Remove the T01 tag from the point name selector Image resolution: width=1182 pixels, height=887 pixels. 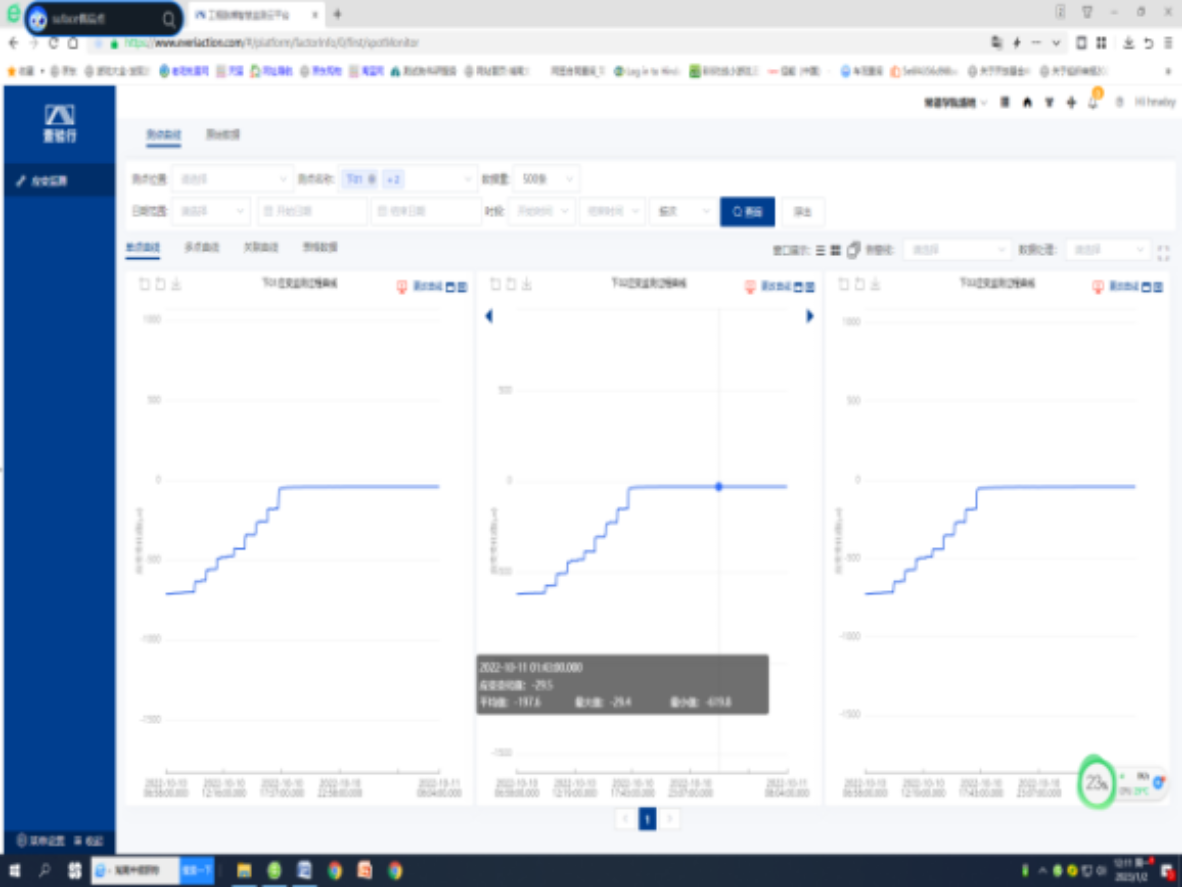[371, 179]
